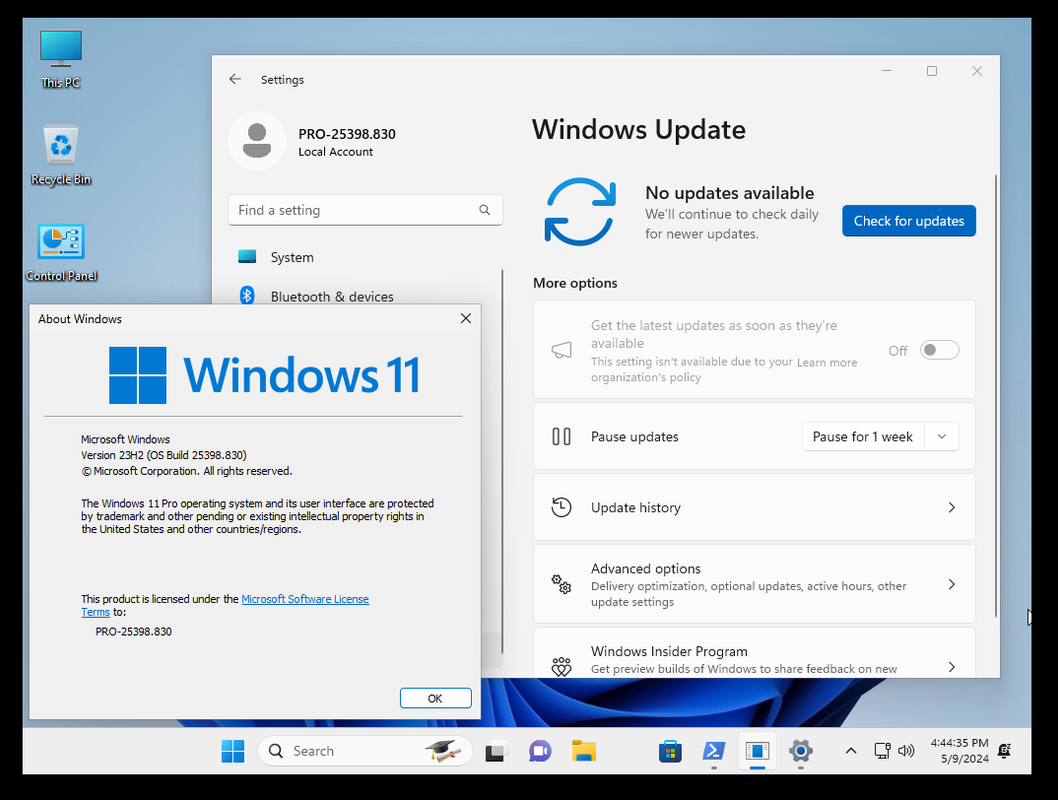
Task: Click the Pause updates pause icon
Action: [561, 436]
